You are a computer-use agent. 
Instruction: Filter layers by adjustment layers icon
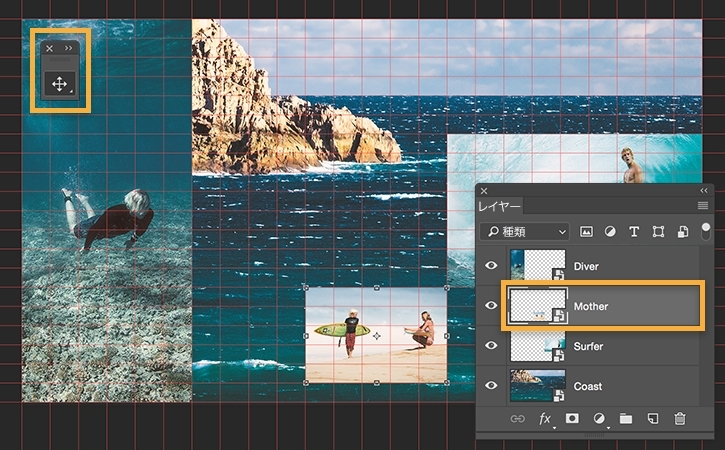(610, 232)
